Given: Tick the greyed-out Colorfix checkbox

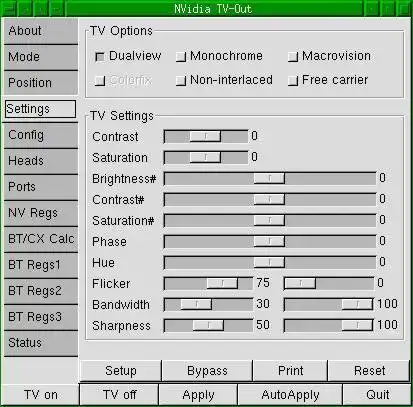Looking at the screenshot, I should [100, 81].
